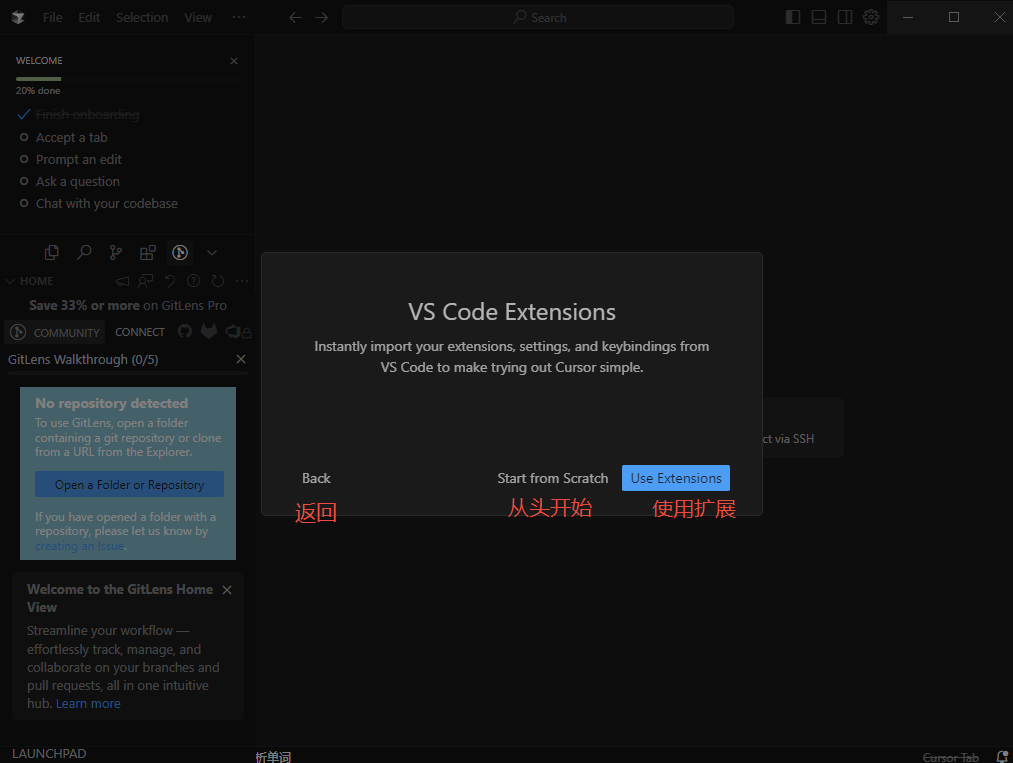Click the undo arrow icon in HOME toolbar
The height and width of the screenshot is (763, 1013).
point(170,281)
